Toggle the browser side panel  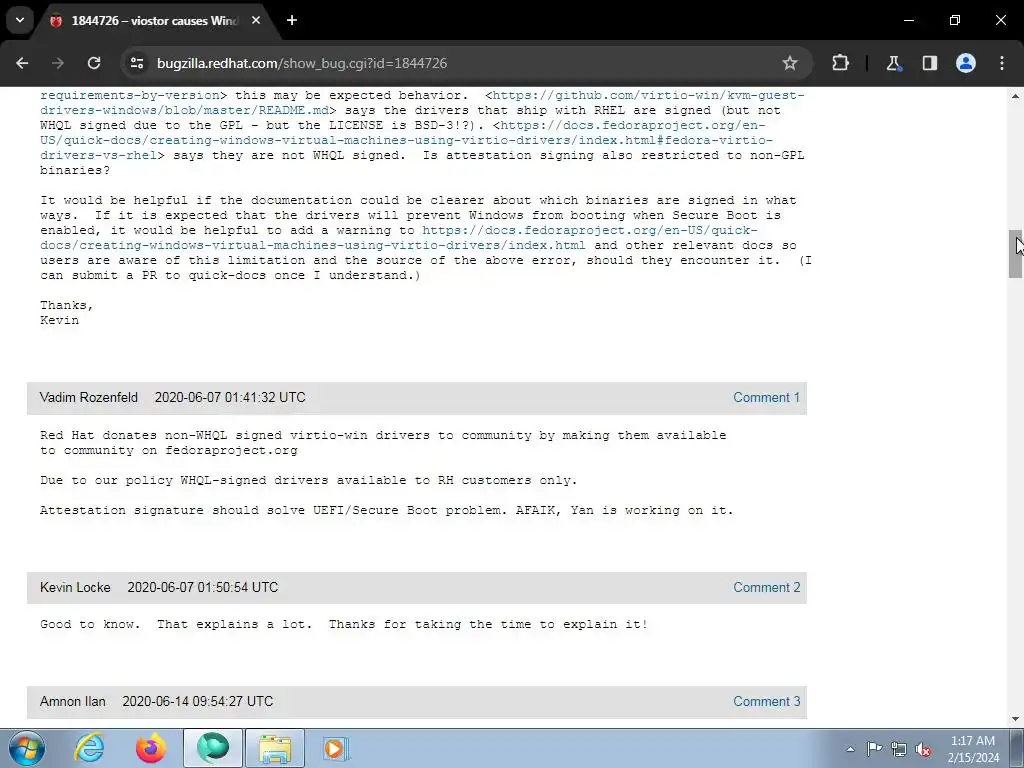point(929,63)
